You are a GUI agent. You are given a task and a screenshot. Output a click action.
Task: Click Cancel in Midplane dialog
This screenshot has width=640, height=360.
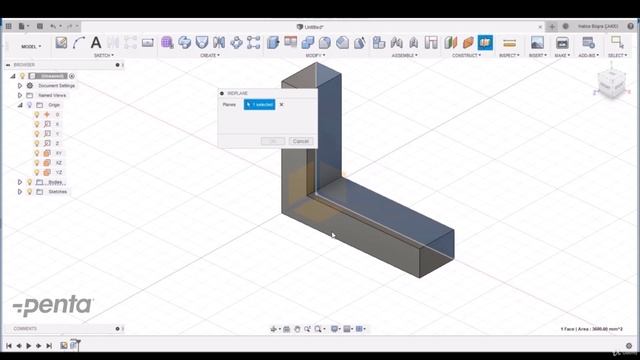pos(301,141)
